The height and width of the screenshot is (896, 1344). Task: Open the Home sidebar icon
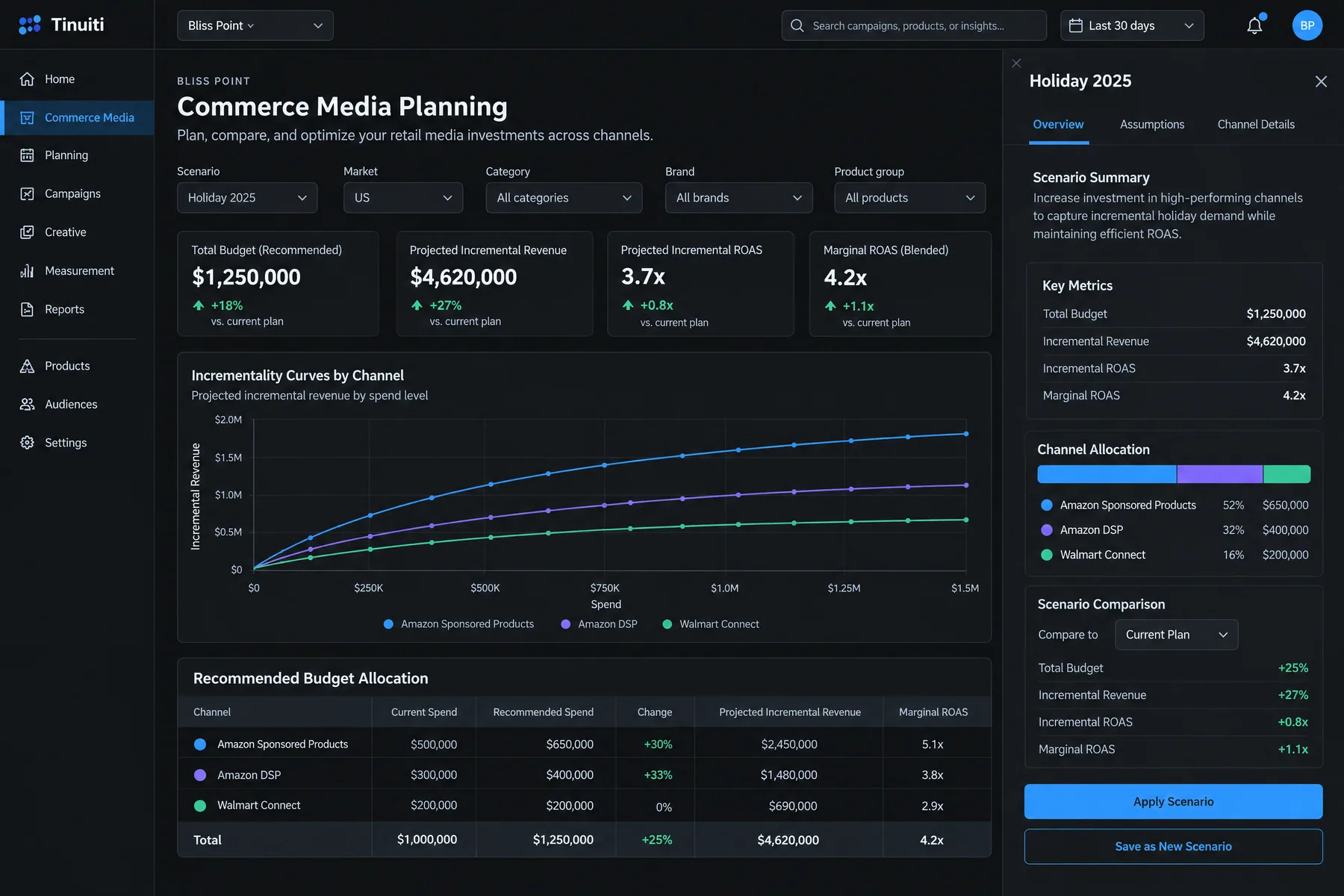tap(27, 79)
